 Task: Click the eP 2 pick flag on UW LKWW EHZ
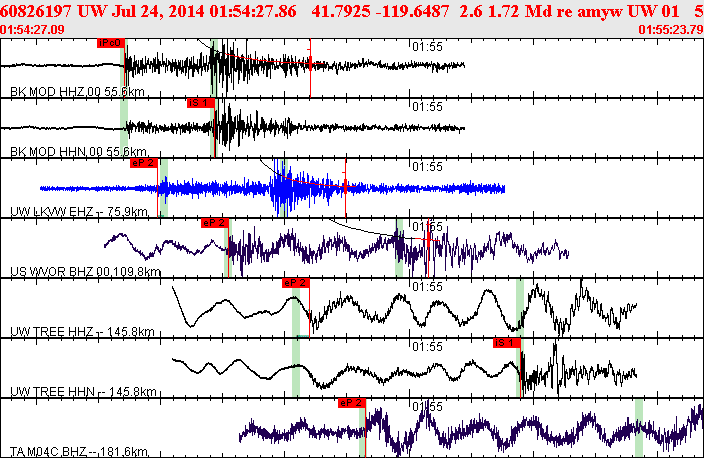(x=144, y=163)
